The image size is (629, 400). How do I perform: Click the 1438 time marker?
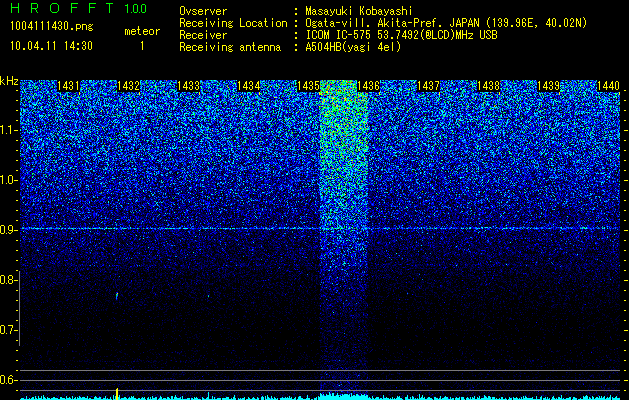pos(488,86)
